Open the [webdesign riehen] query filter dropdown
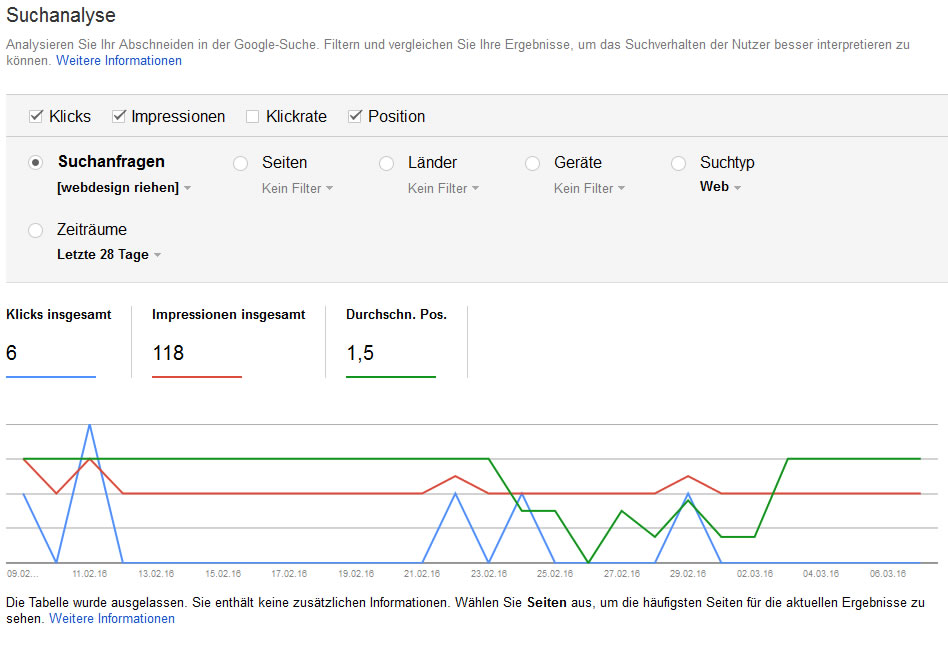 (124, 188)
